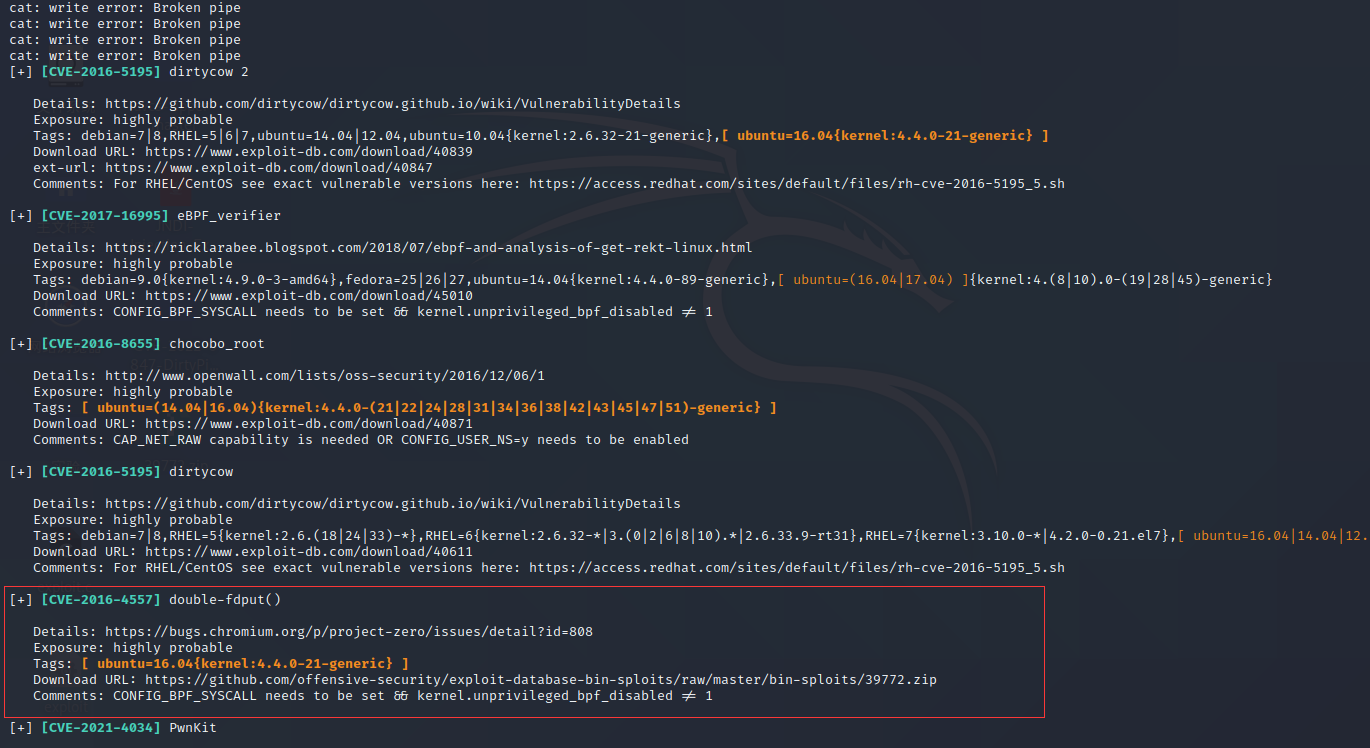Open the dirtycow wiki Details link under dirtycow 2

click(393, 104)
